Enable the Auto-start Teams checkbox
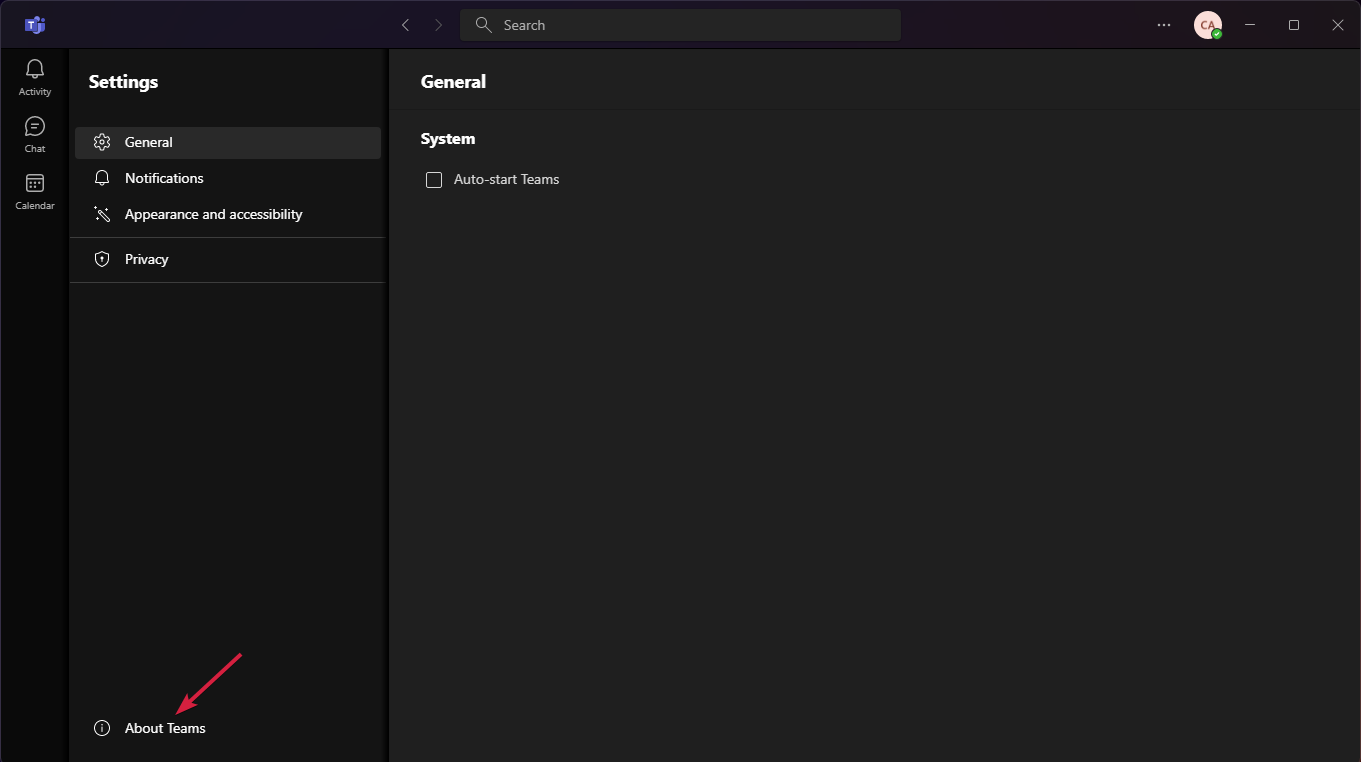The image size is (1361, 762). coord(434,180)
